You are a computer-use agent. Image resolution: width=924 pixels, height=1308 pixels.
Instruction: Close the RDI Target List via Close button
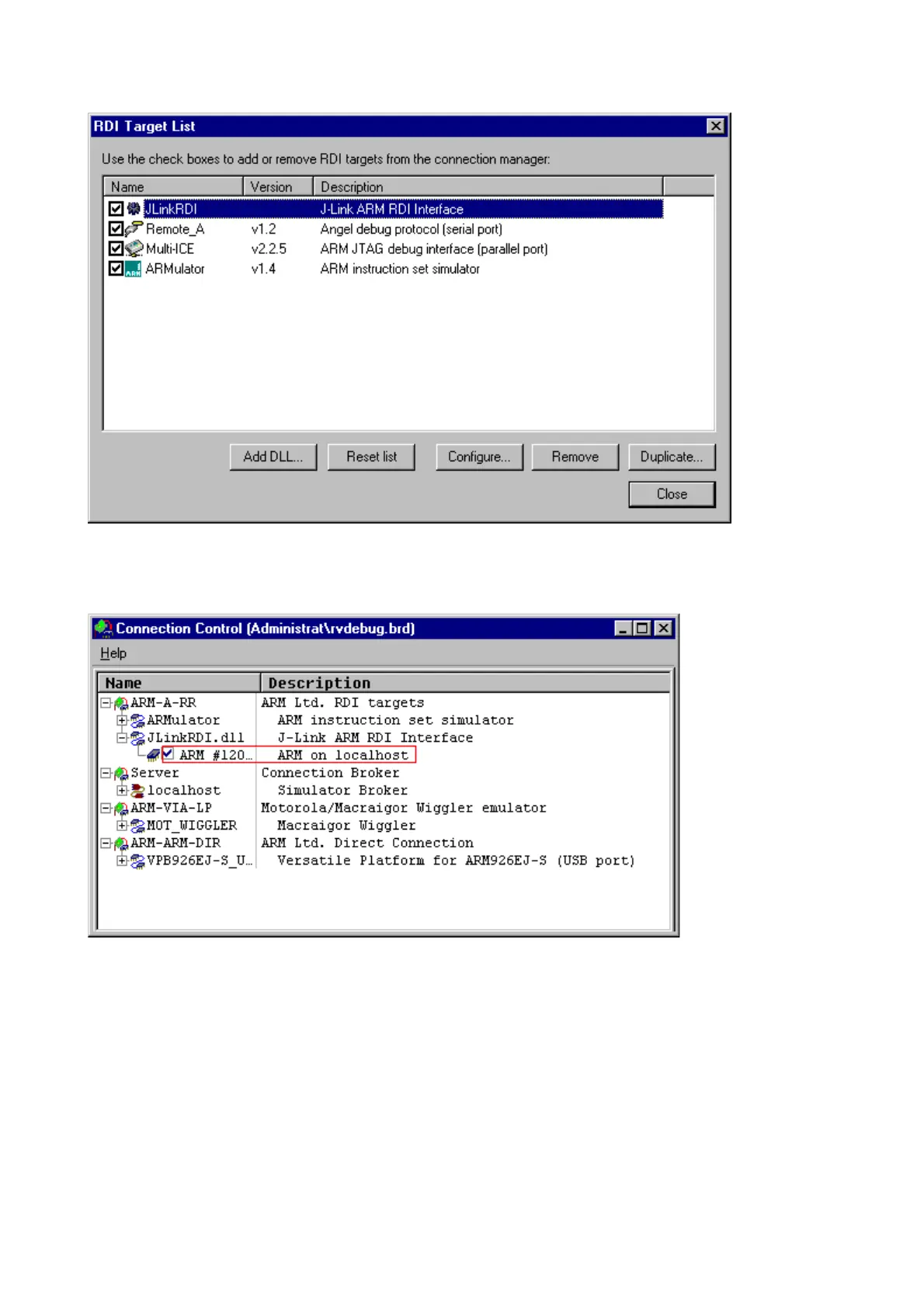pyautogui.click(x=672, y=494)
